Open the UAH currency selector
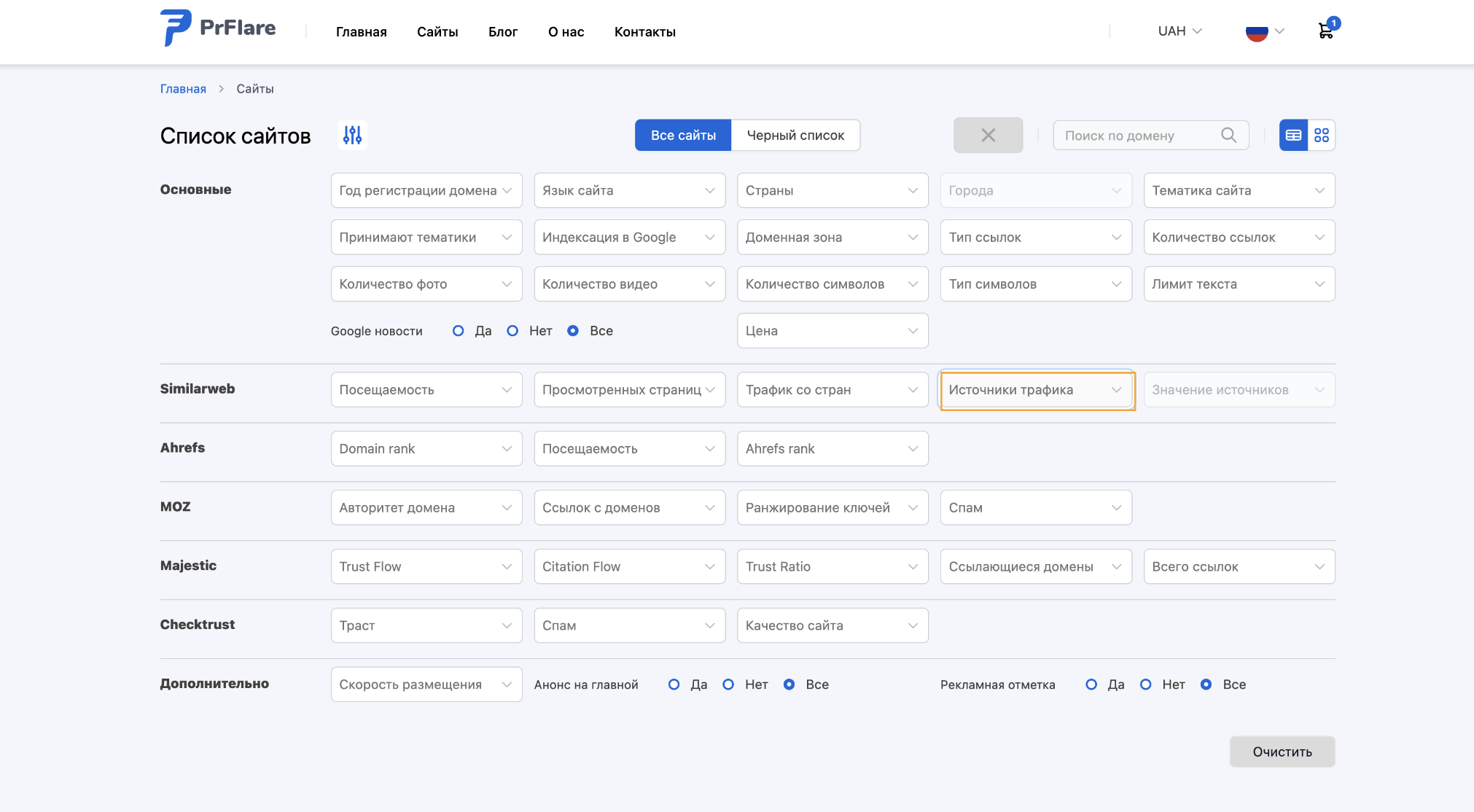The image size is (1474, 812). 1179,31
